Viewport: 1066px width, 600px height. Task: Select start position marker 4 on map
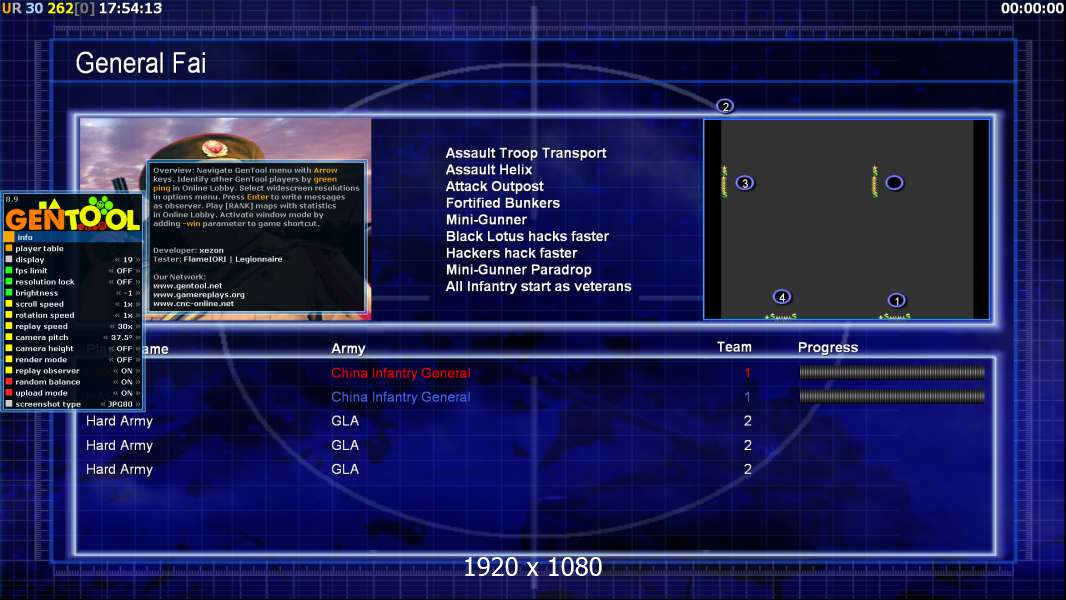pyautogui.click(x=782, y=297)
